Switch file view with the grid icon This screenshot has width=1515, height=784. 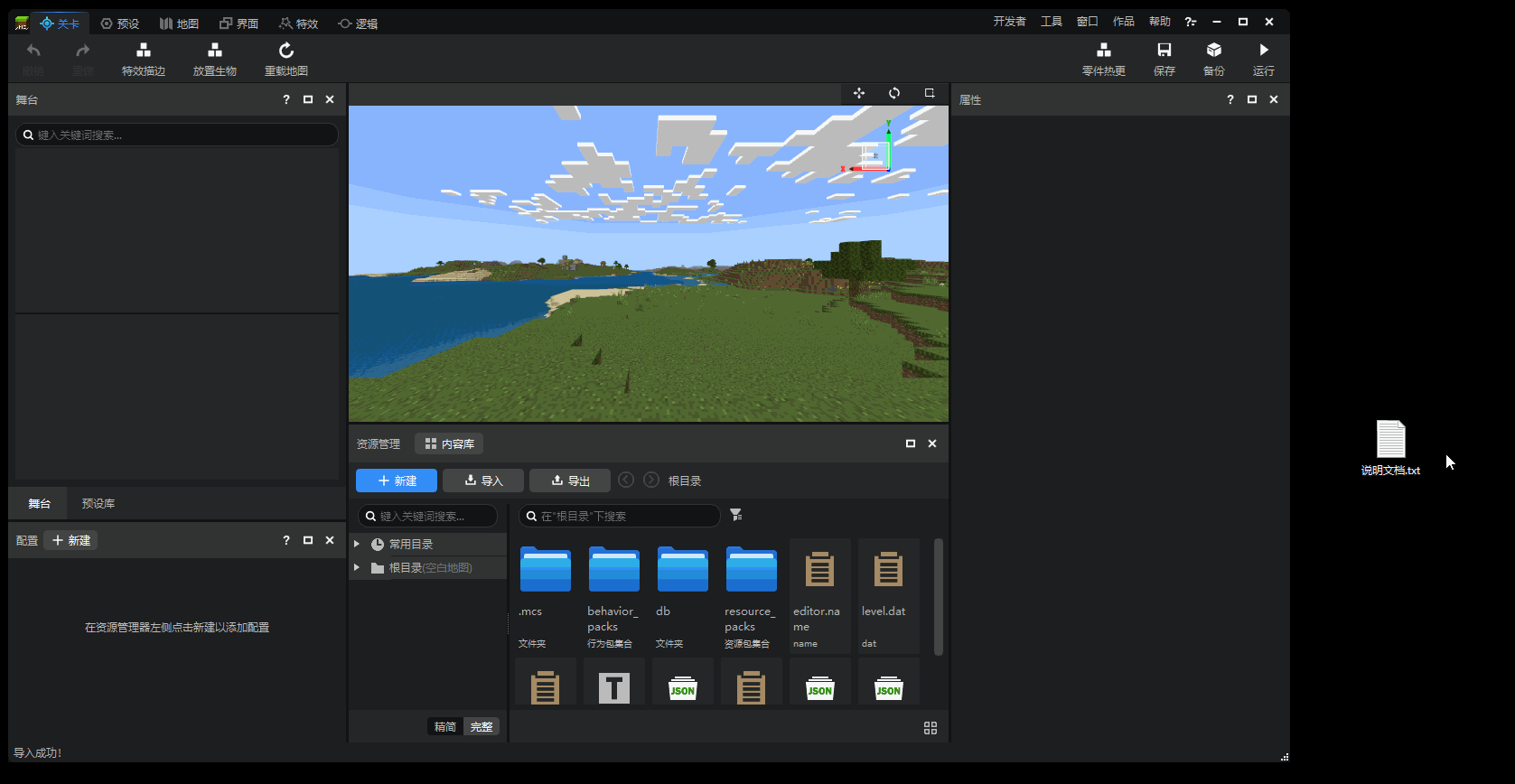click(931, 728)
